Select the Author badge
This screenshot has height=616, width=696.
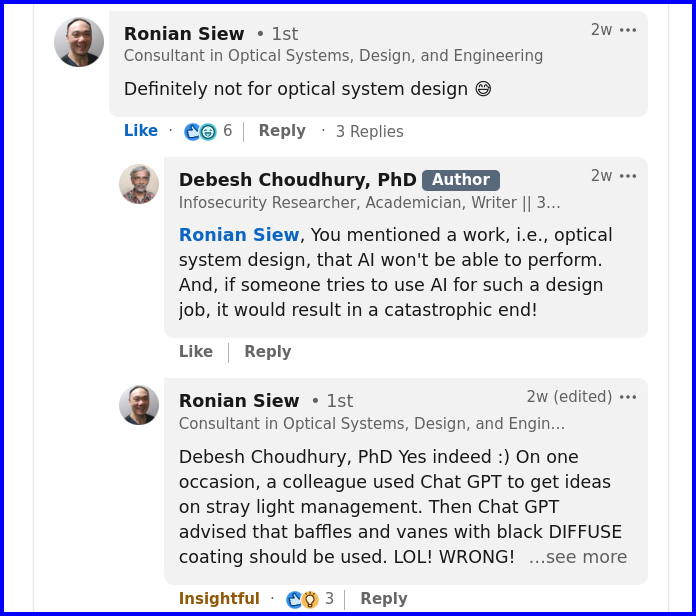tap(461, 180)
